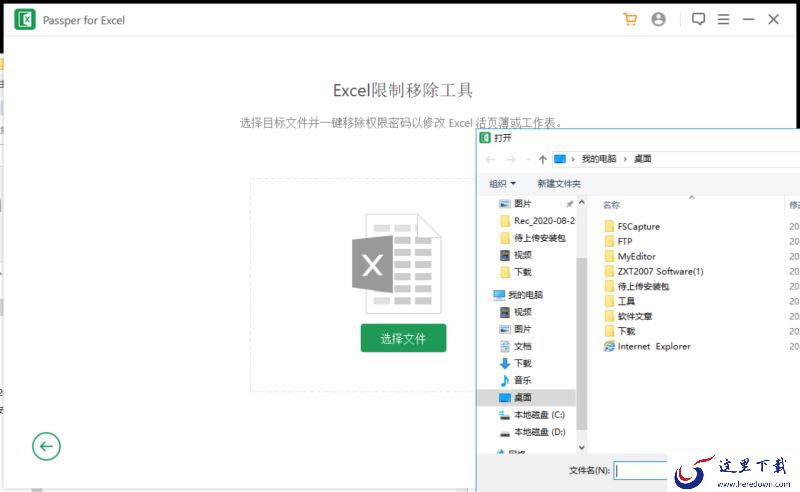Select the FTP folder
Viewport: 800px width, 492px height.
click(624, 241)
